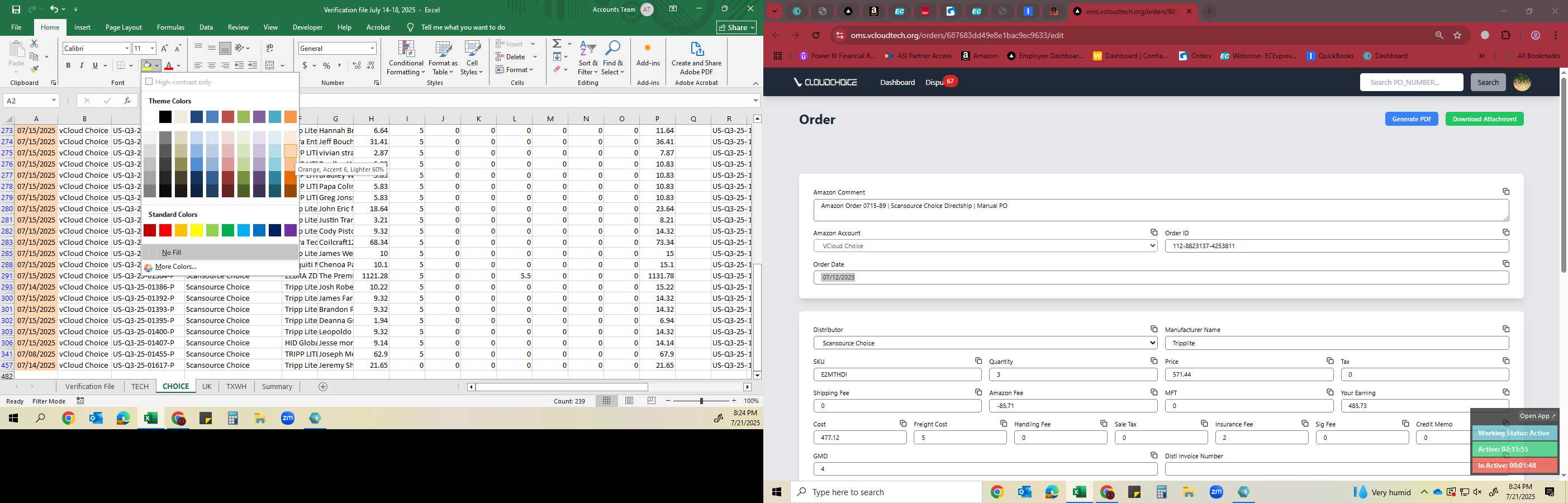The width and height of the screenshot is (1568, 503).
Task: Click the New sheet plus icon
Action: pyautogui.click(x=323, y=387)
